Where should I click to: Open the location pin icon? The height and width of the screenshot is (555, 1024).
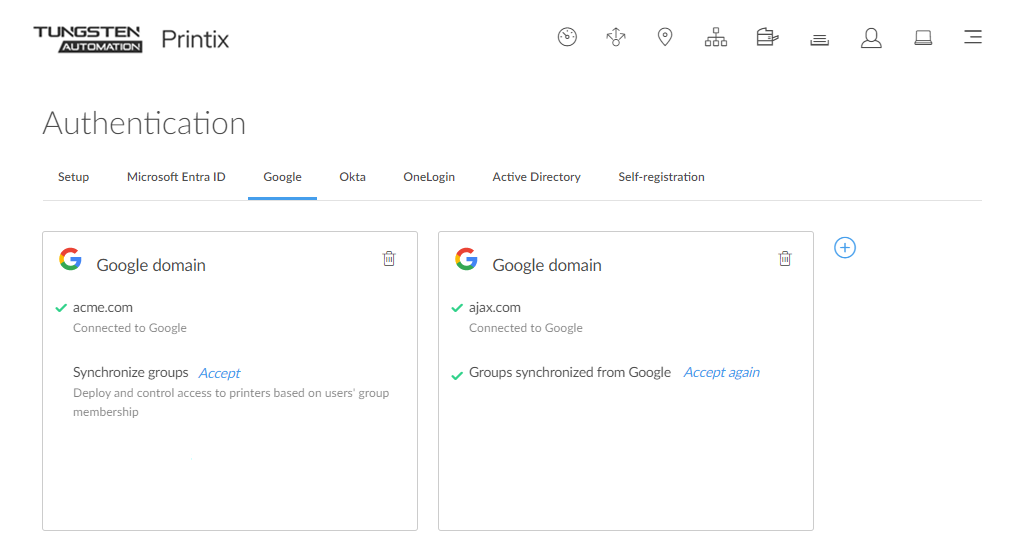click(x=665, y=38)
